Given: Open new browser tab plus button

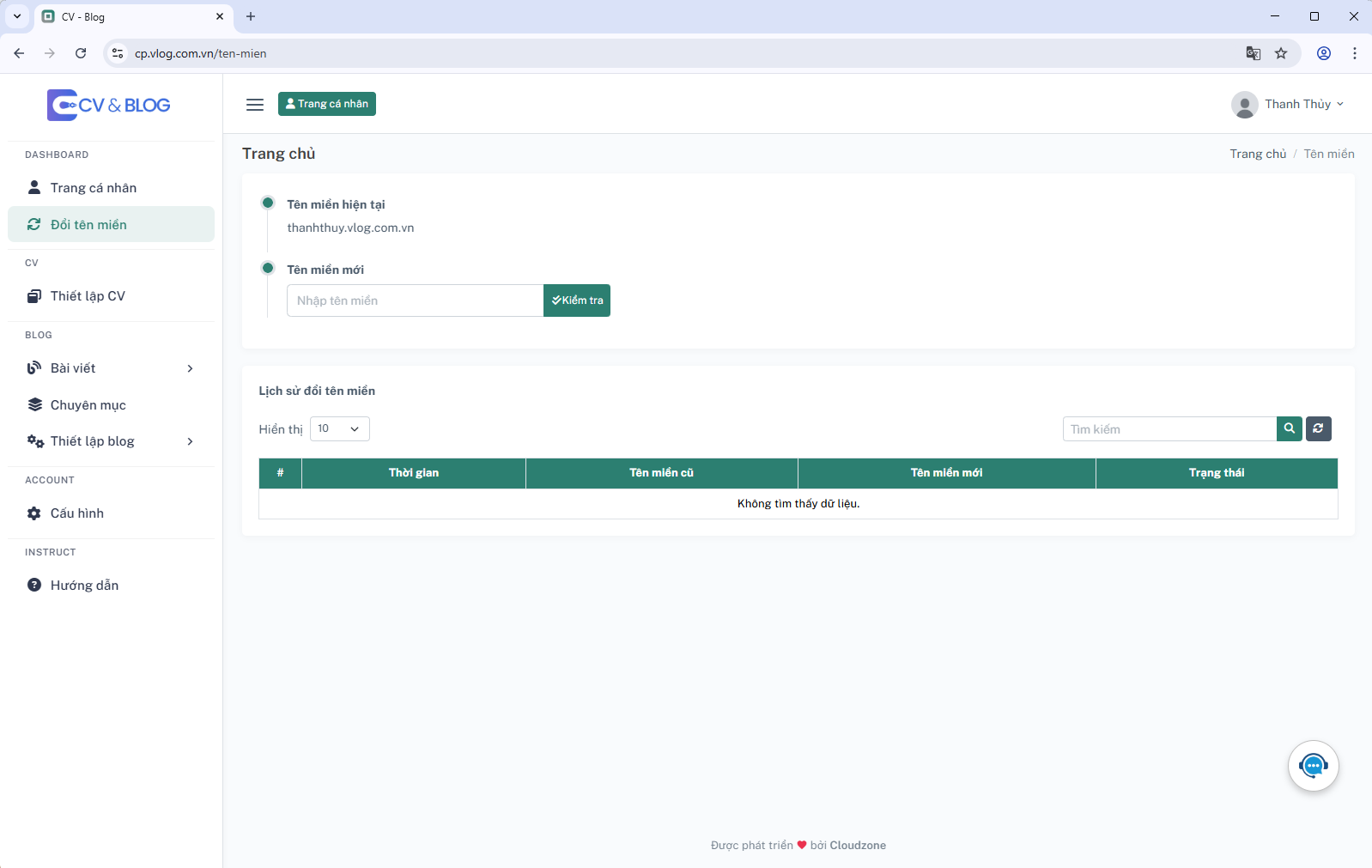Looking at the screenshot, I should pyautogui.click(x=251, y=16).
